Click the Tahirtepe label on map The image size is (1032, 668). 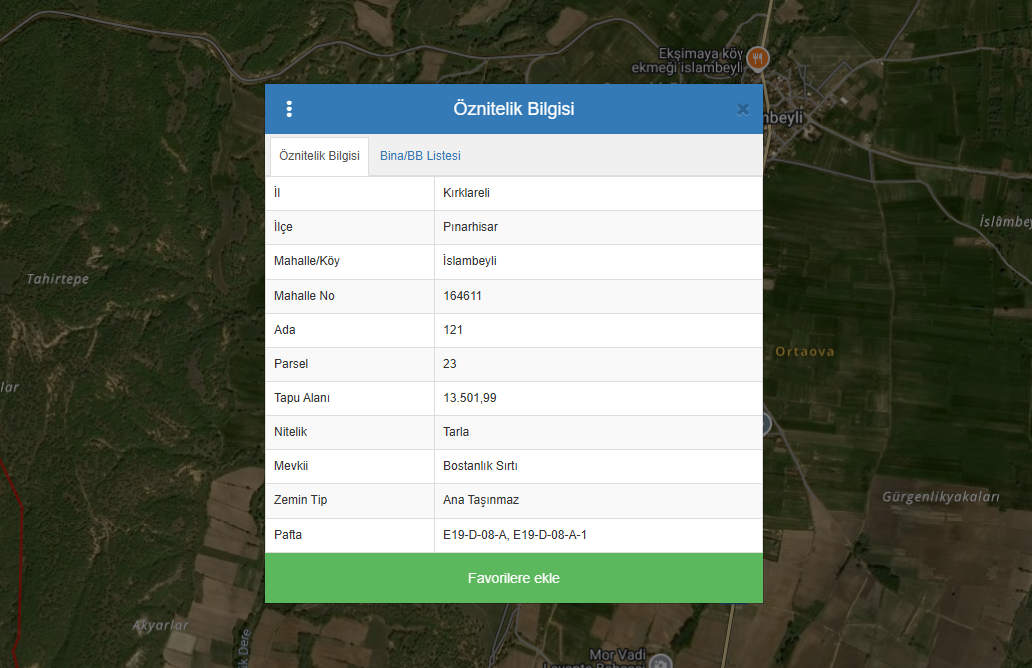[57, 279]
